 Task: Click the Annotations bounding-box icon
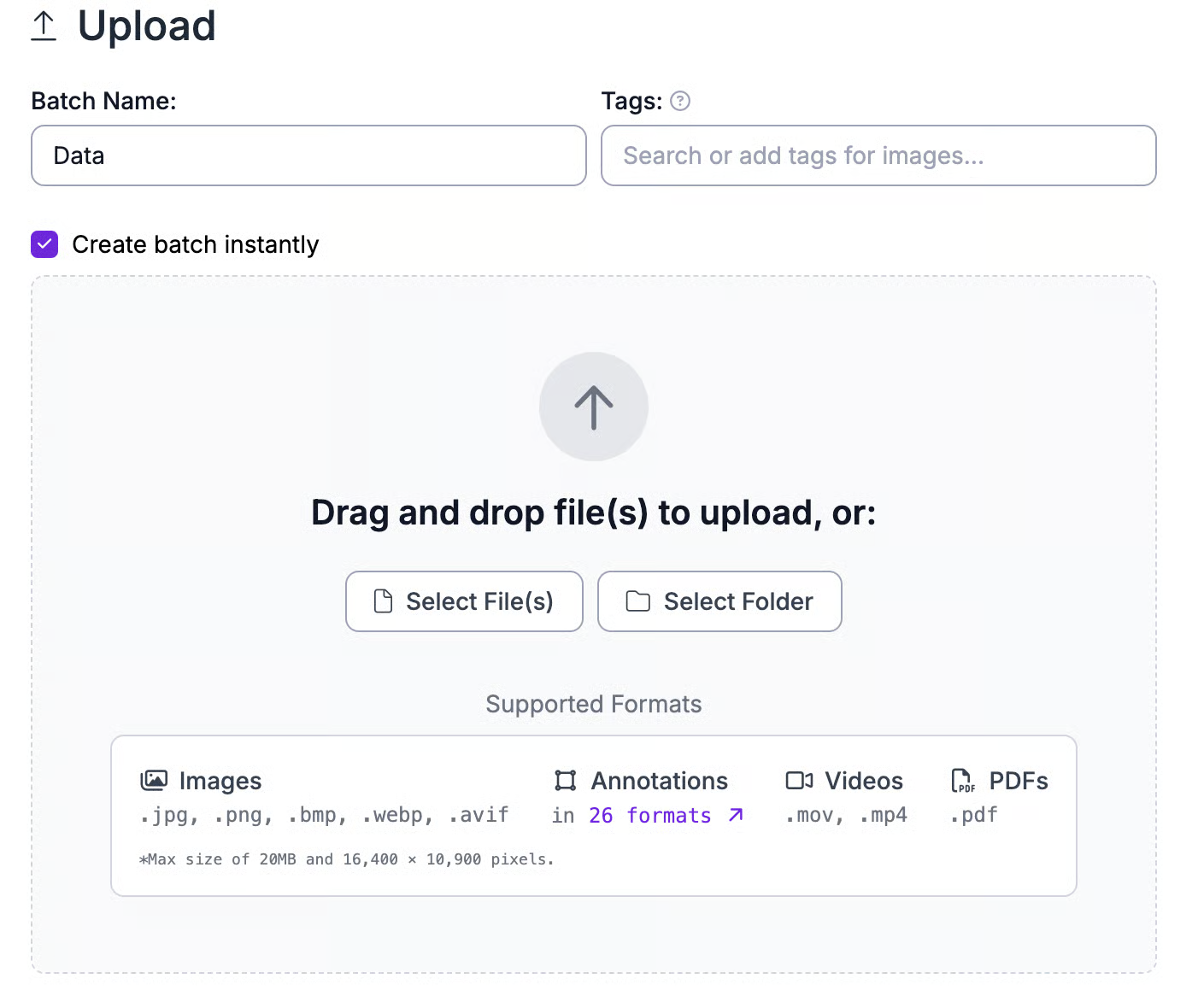565,780
